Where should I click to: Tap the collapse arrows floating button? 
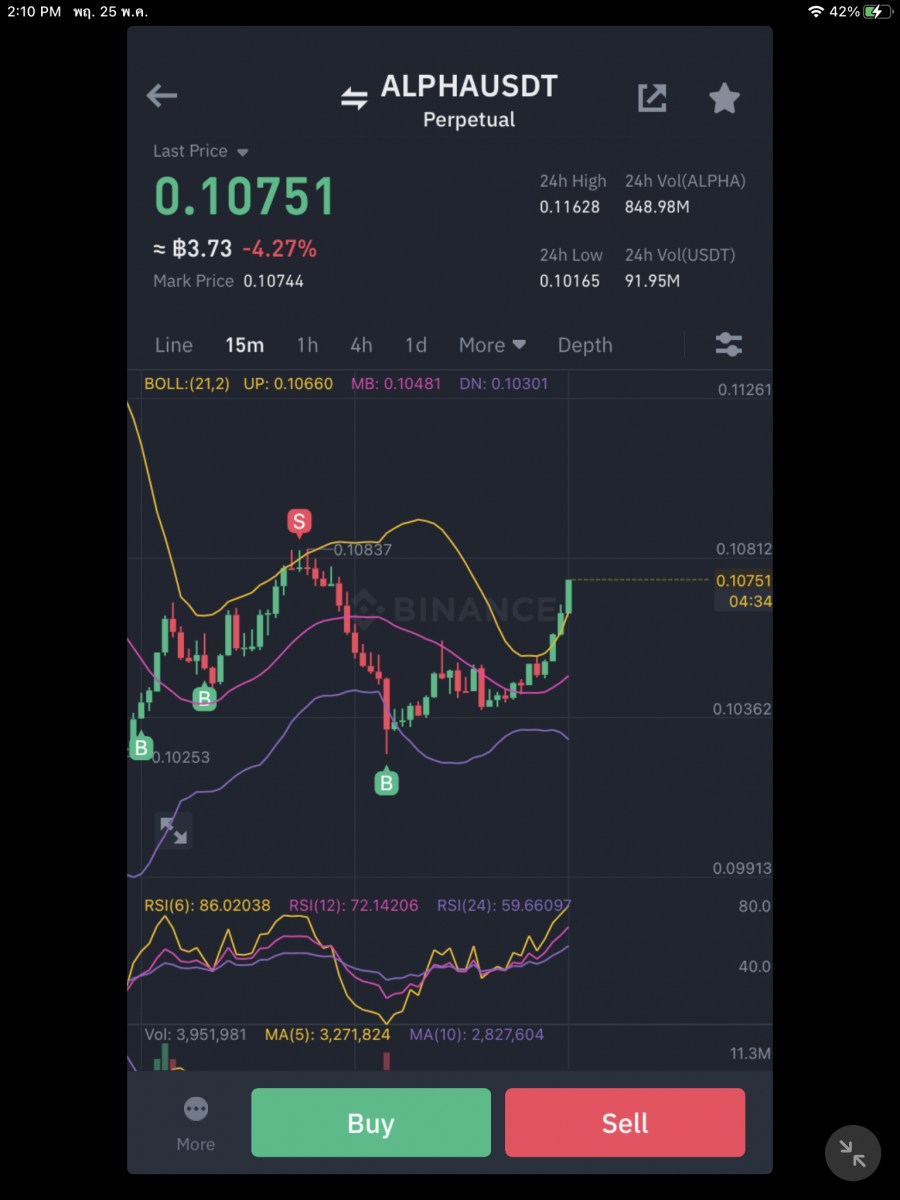(x=853, y=1153)
